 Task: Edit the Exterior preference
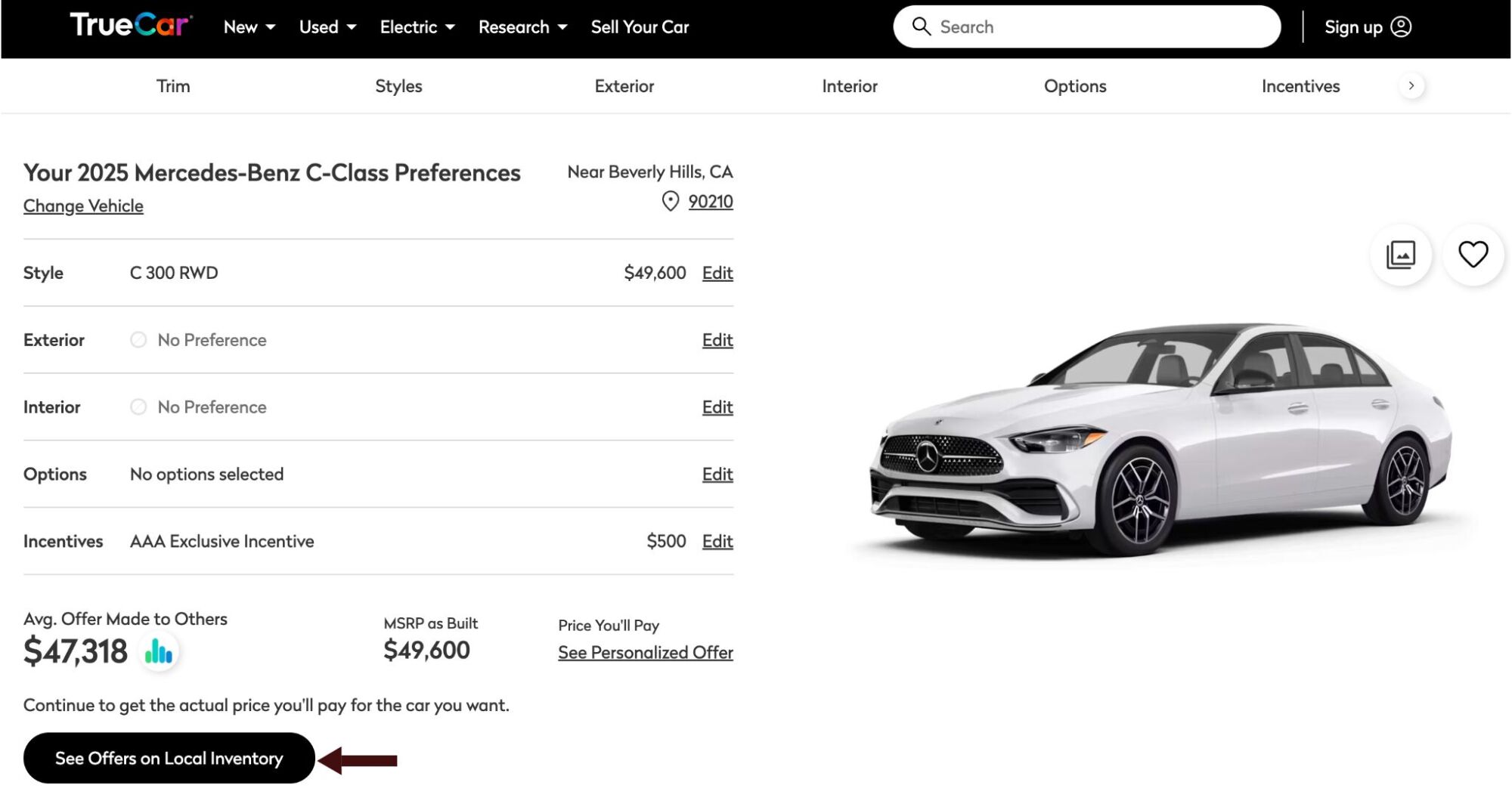point(717,340)
